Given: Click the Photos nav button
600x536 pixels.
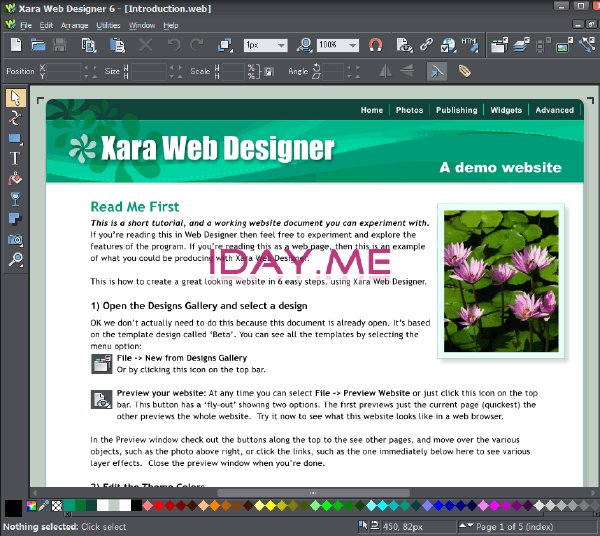Looking at the screenshot, I should click(409, 110).
